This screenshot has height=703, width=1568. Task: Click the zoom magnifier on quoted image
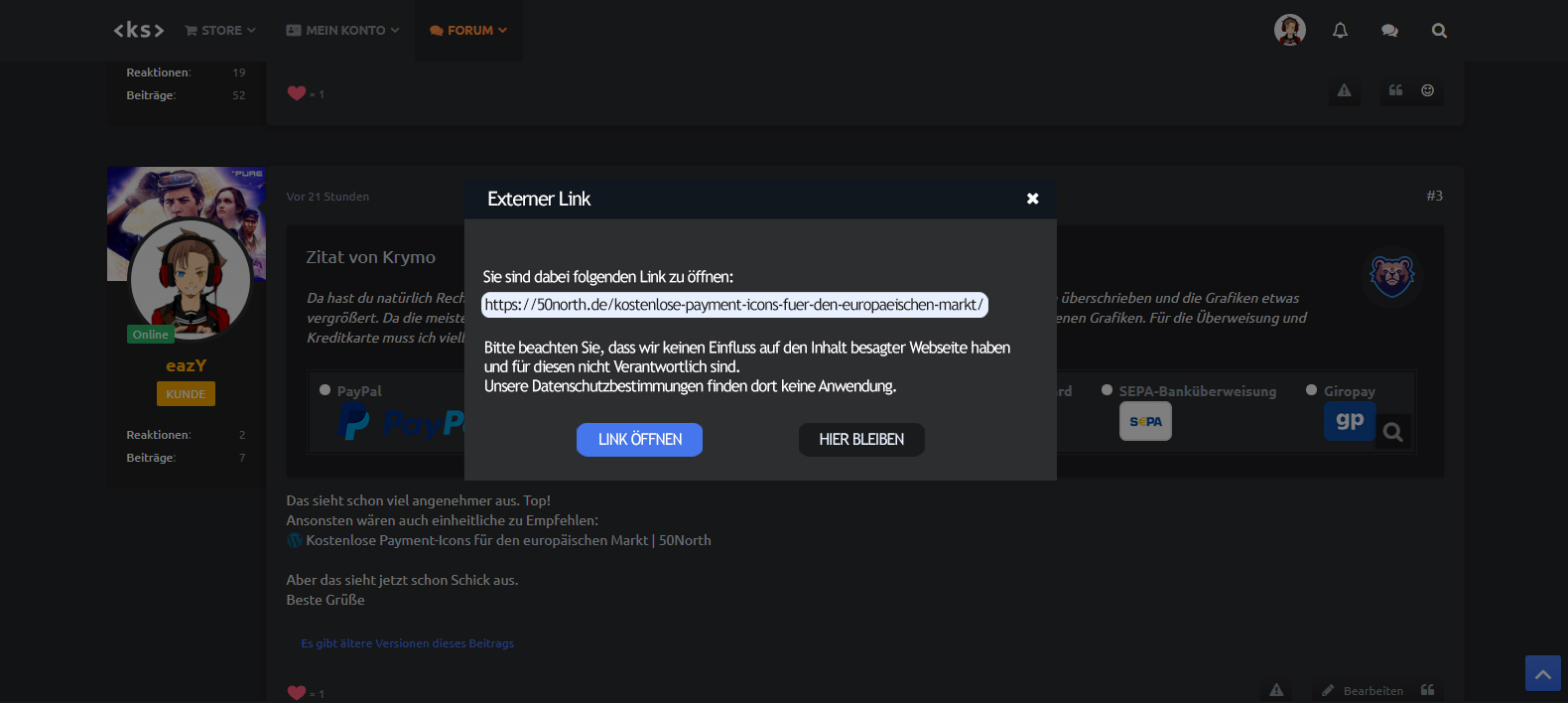point(1393,432)
